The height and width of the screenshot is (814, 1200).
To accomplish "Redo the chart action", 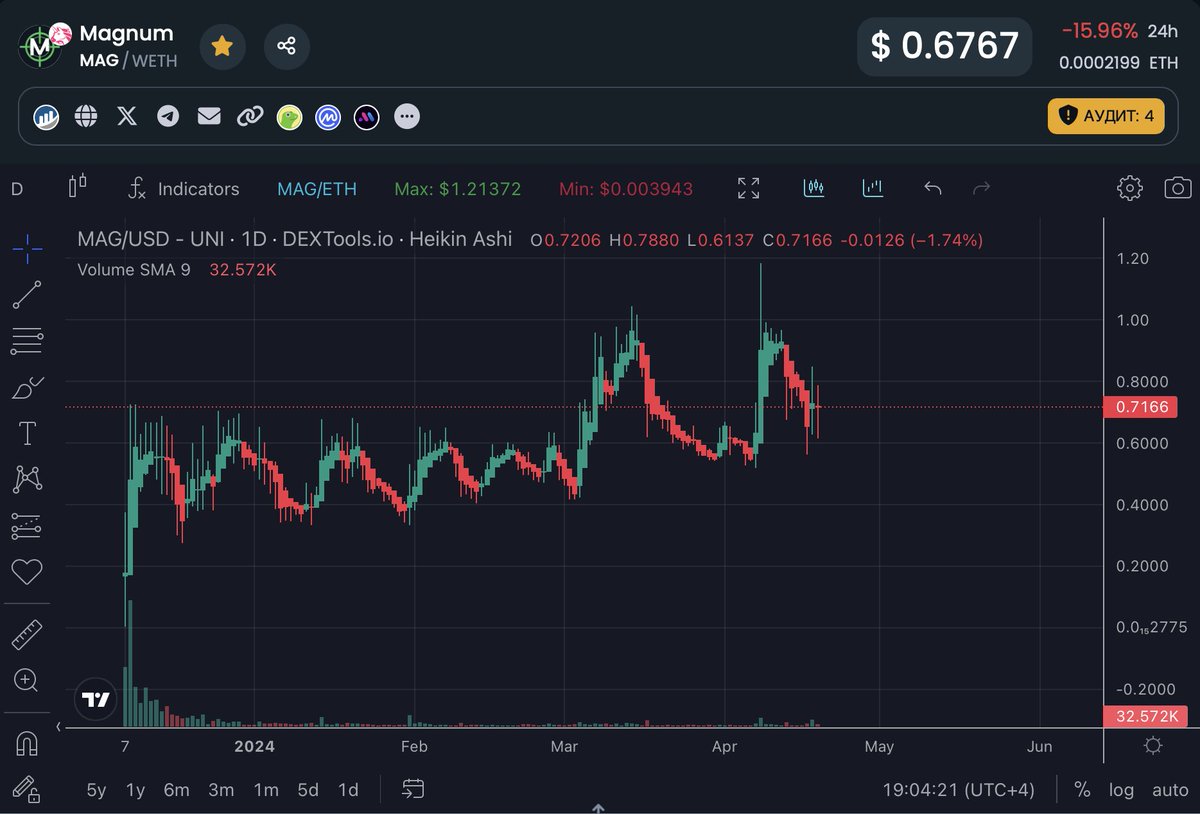I will 981,188.
